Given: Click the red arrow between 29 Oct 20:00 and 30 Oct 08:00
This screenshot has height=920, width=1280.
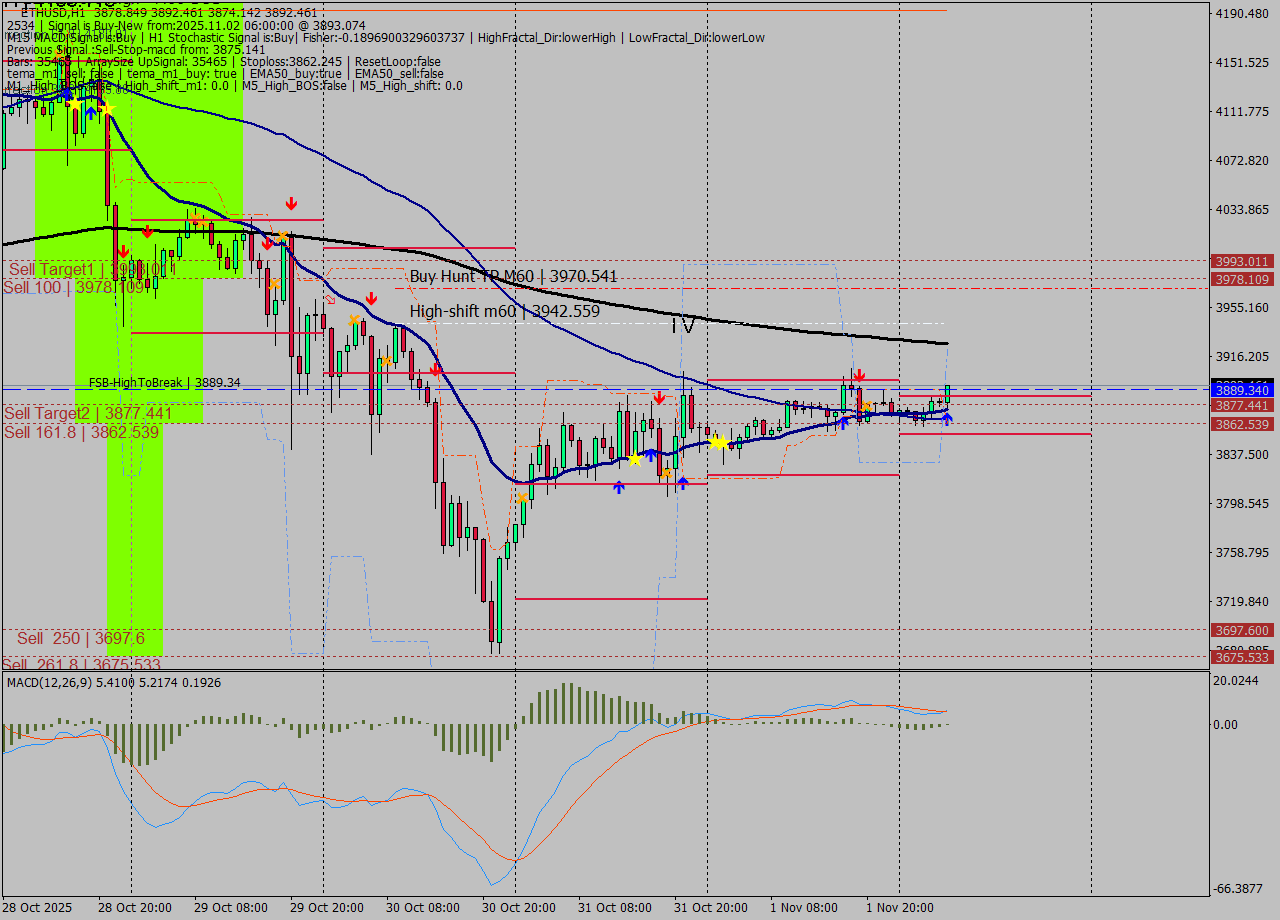Looking at the screenshot, I should (371, 299).
